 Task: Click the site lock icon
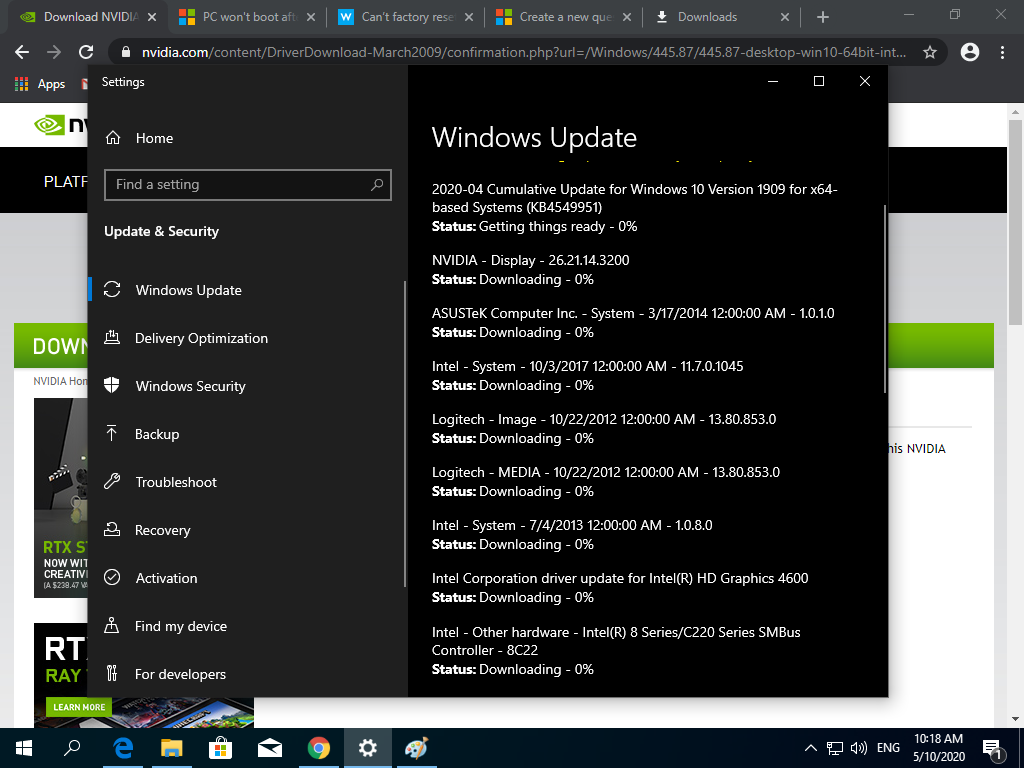[x=126, y=52]
